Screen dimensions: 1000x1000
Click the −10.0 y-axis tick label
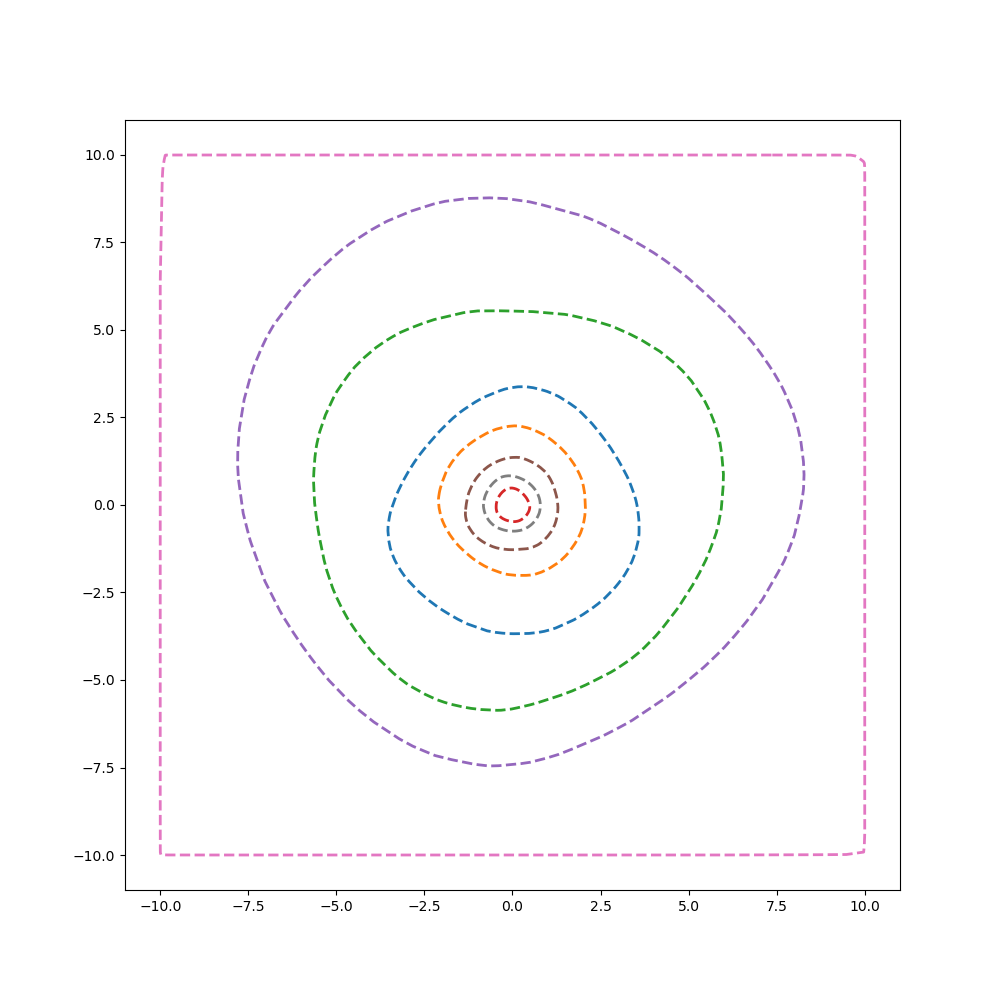[x=95, y=856]
